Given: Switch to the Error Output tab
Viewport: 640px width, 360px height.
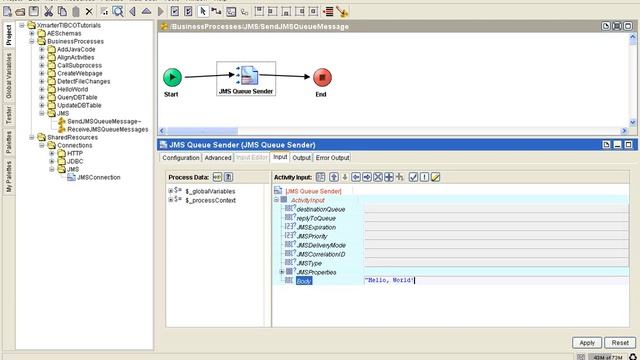Looking at the screenshot, I should tap(332, 158).
